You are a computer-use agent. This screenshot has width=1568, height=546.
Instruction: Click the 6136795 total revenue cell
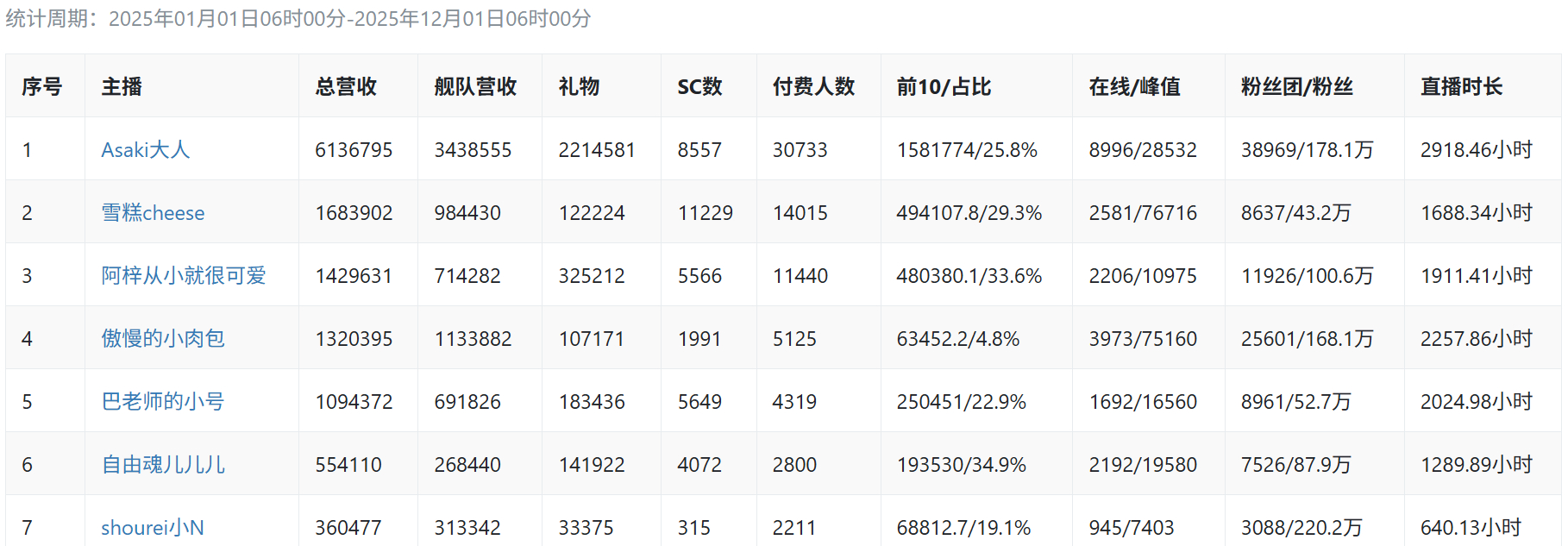pyautogui.click(x=354, y=150)
